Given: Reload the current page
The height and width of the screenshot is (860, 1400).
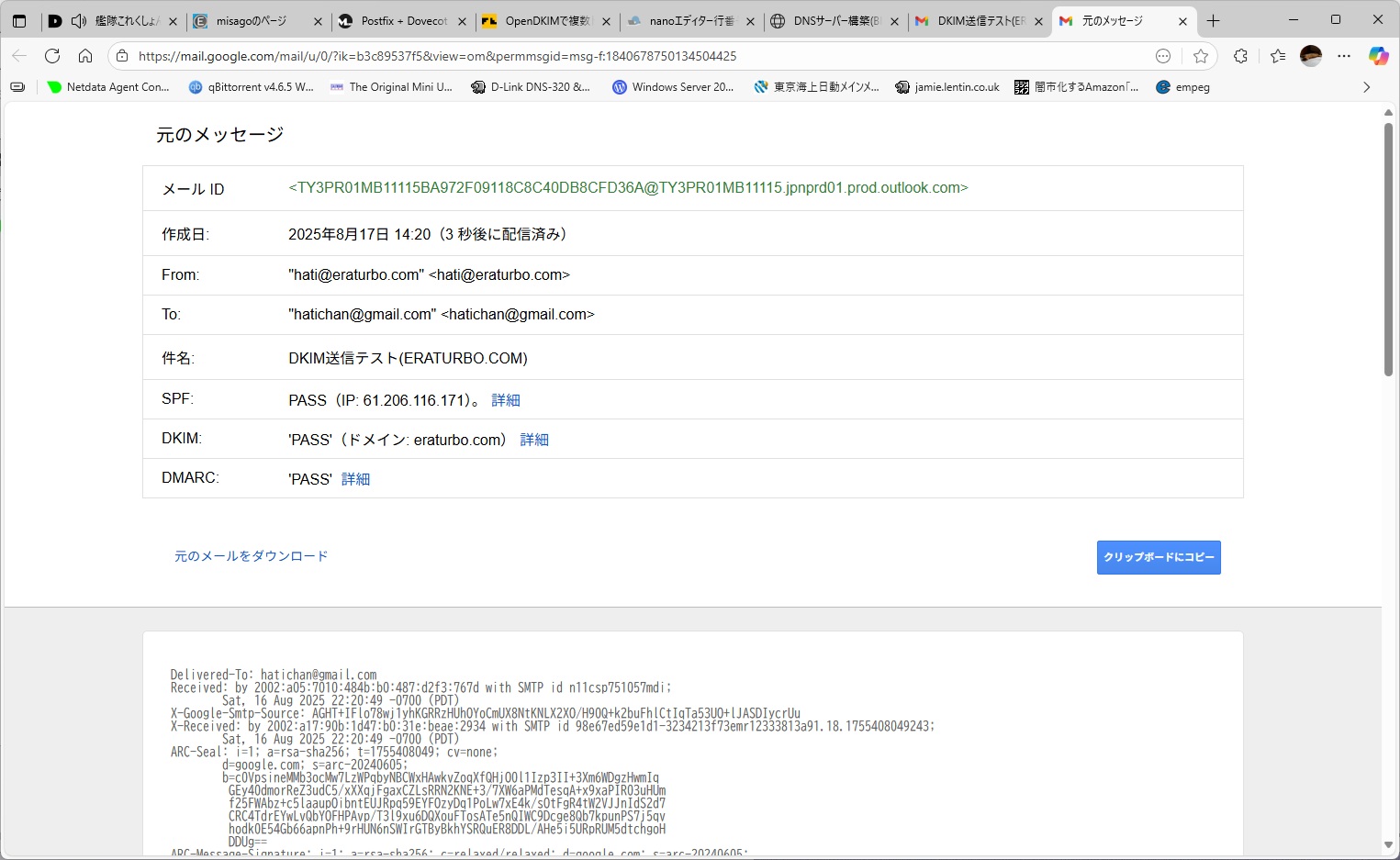Looking at the screenshot, I should click(x=52, y=56).
